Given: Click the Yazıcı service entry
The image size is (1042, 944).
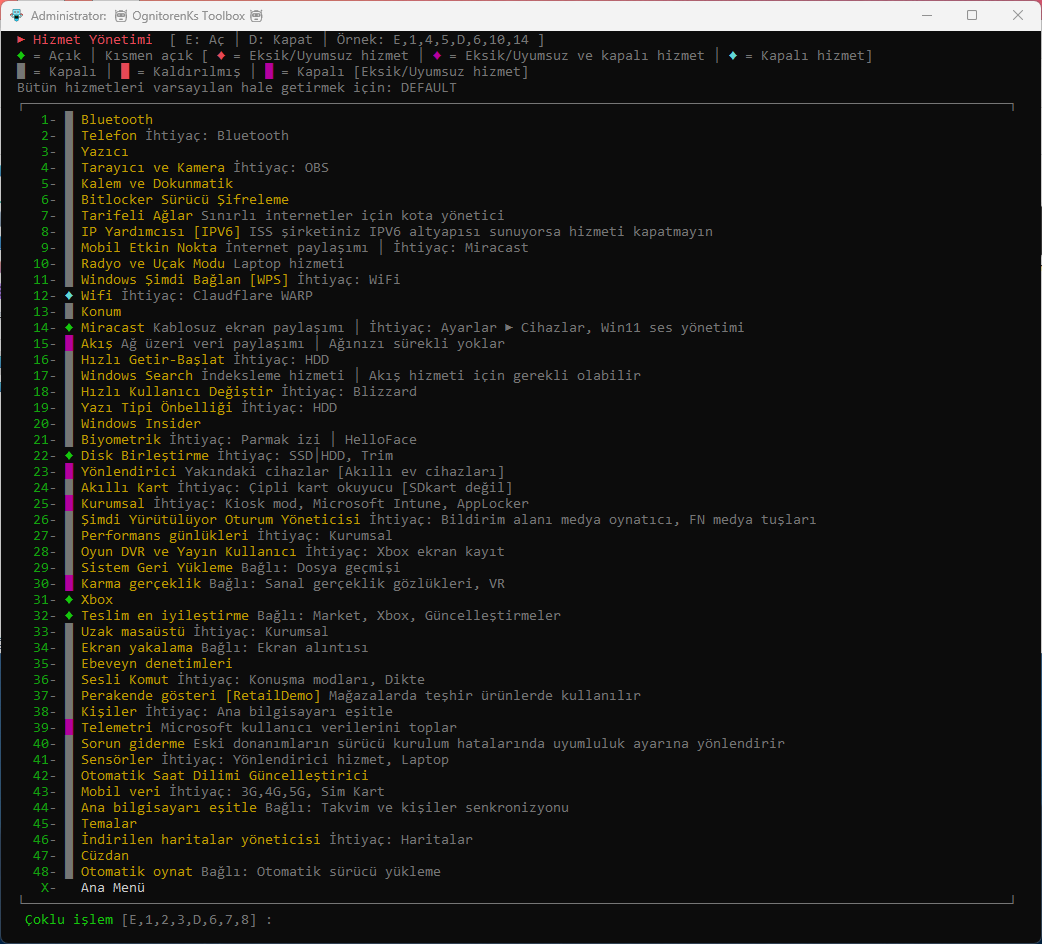Looking at the screenshot, I should tap(104, 151).
